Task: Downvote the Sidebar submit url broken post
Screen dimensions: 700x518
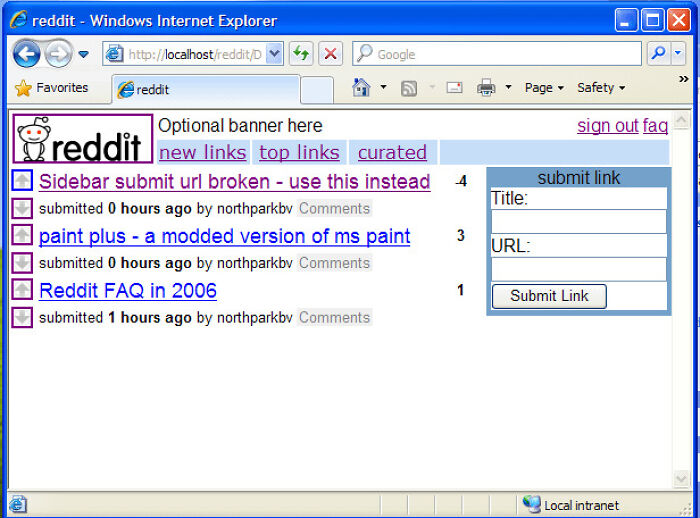Action: click(22, 208)
